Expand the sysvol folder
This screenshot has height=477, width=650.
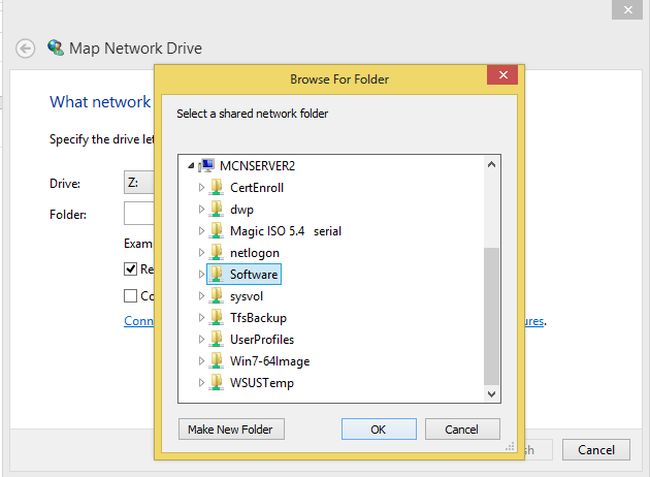(201, 295)
